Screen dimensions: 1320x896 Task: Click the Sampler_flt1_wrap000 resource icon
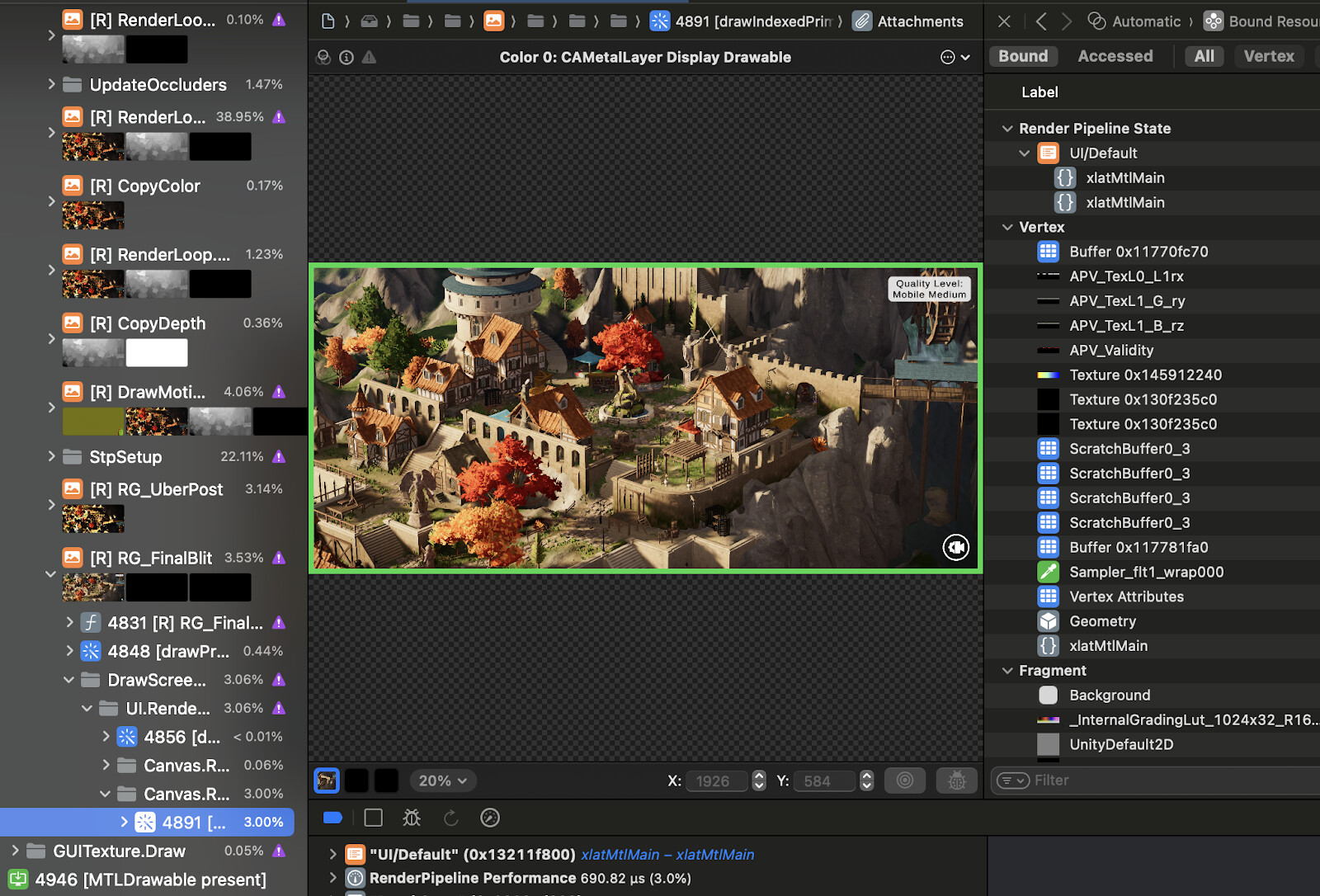[1048, 572]
